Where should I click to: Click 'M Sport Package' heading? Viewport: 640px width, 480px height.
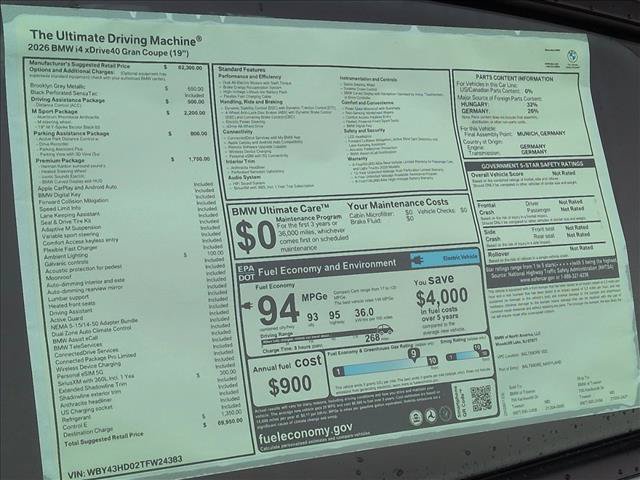click(55, 111)
